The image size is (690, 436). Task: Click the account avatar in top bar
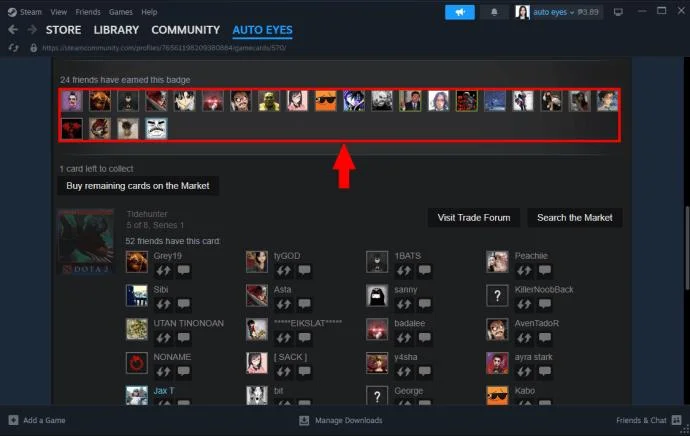522,12
